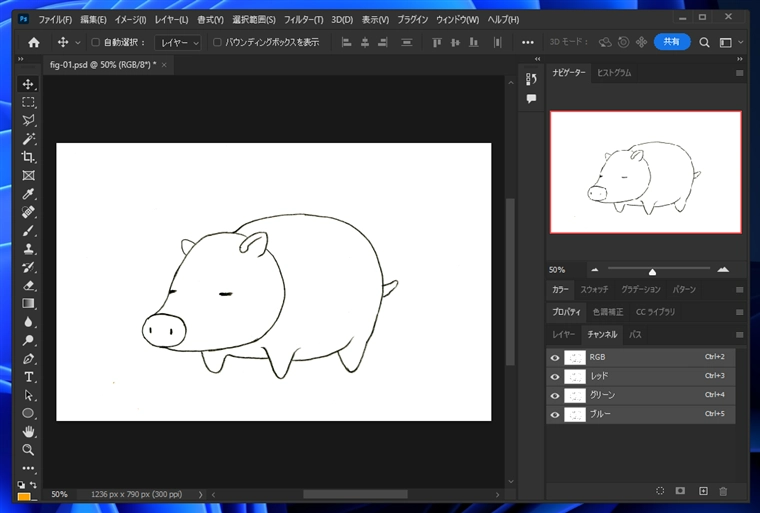This screenshot has width=760, height=513.
Task: Expand the toolbox panel double arrows
Action: 21,59
